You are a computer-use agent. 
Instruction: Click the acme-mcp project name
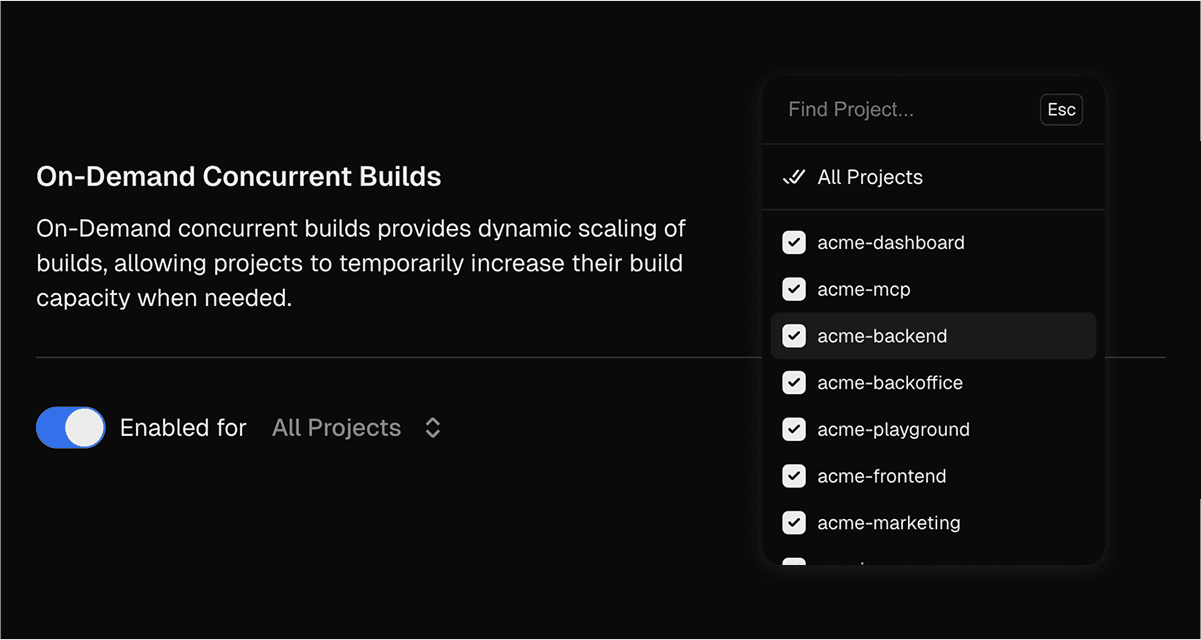[863, 289]
